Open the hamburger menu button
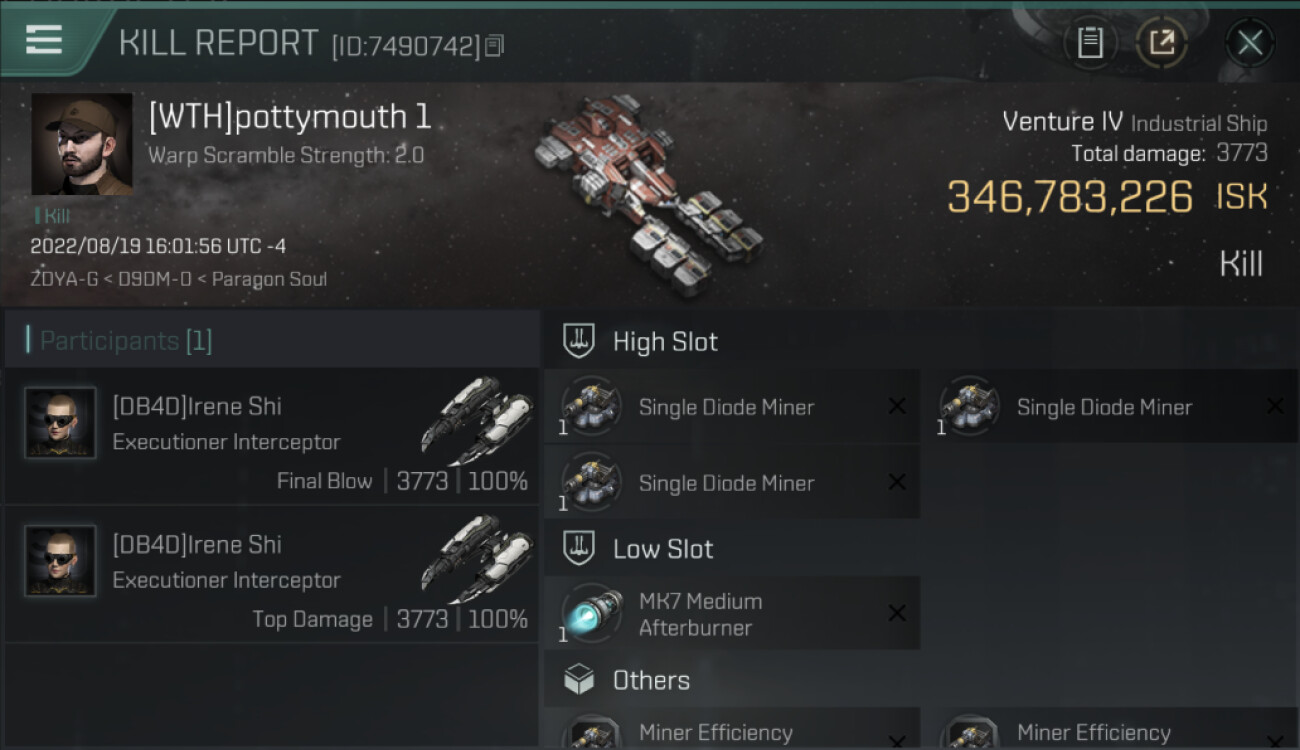The height and width of the screenshot is (750, 1300). (x=44, y=40)
